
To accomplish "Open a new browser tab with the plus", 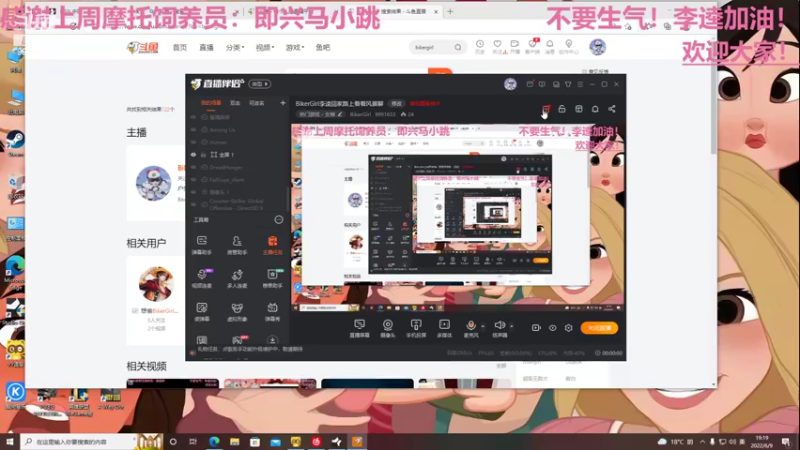I will (x=450, y=11).
